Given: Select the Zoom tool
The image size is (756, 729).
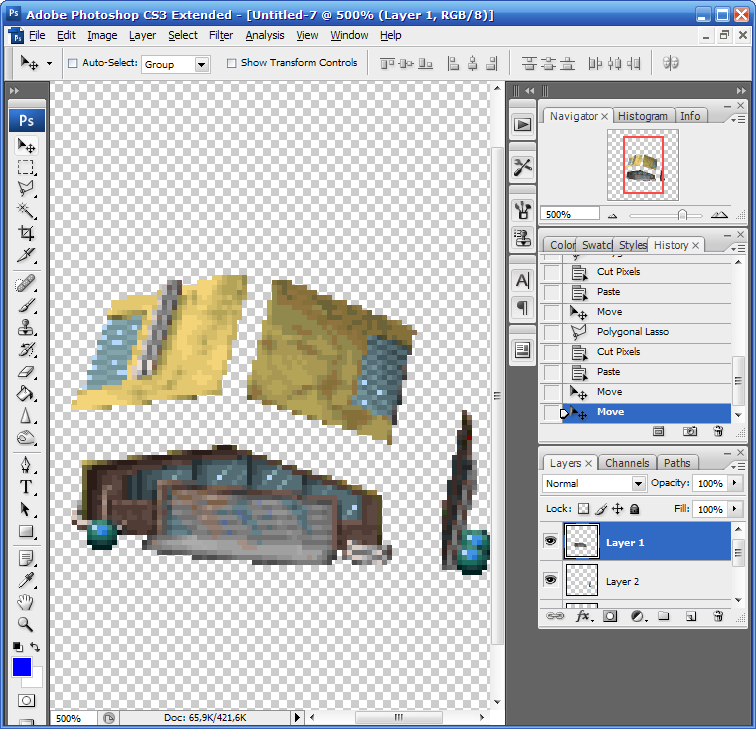Looking at the screenshot, I should [26, 624].
